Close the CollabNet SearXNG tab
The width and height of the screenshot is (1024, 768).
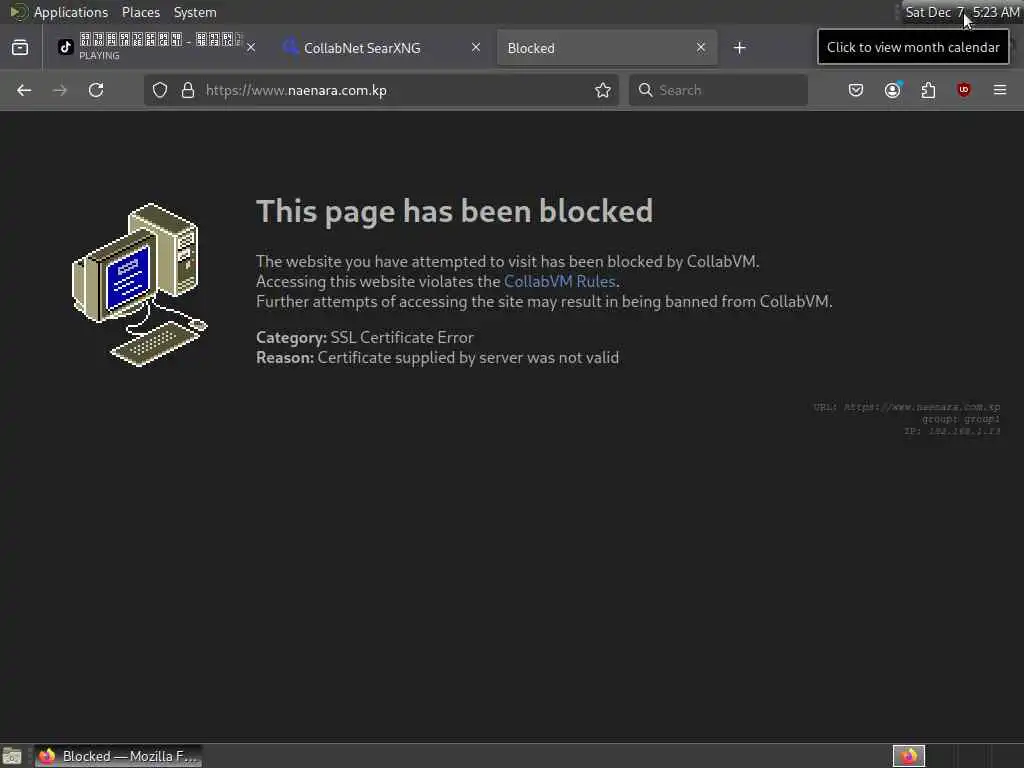tap(476, 47)
